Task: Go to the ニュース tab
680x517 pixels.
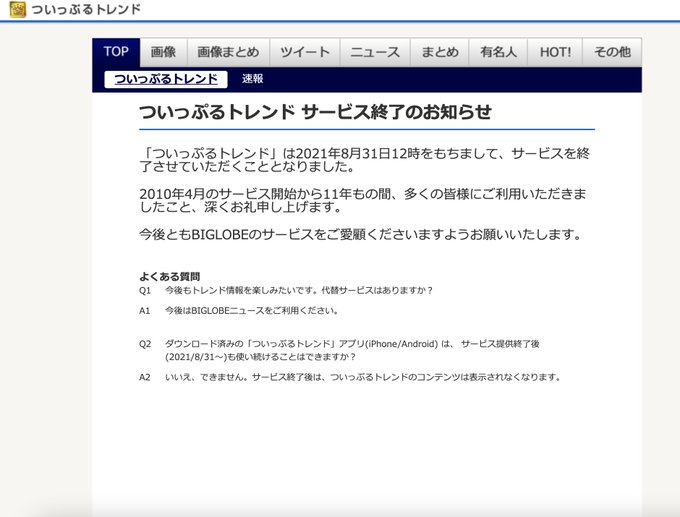Action: coord(375,52)
